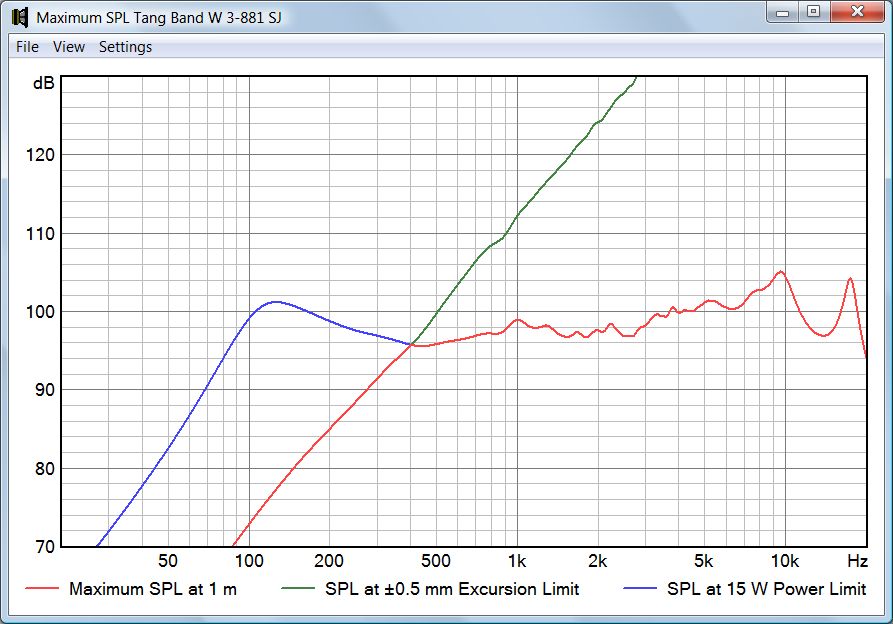Click the Hz axis unit label
893x624 pixels.
[x=857, y=561]
